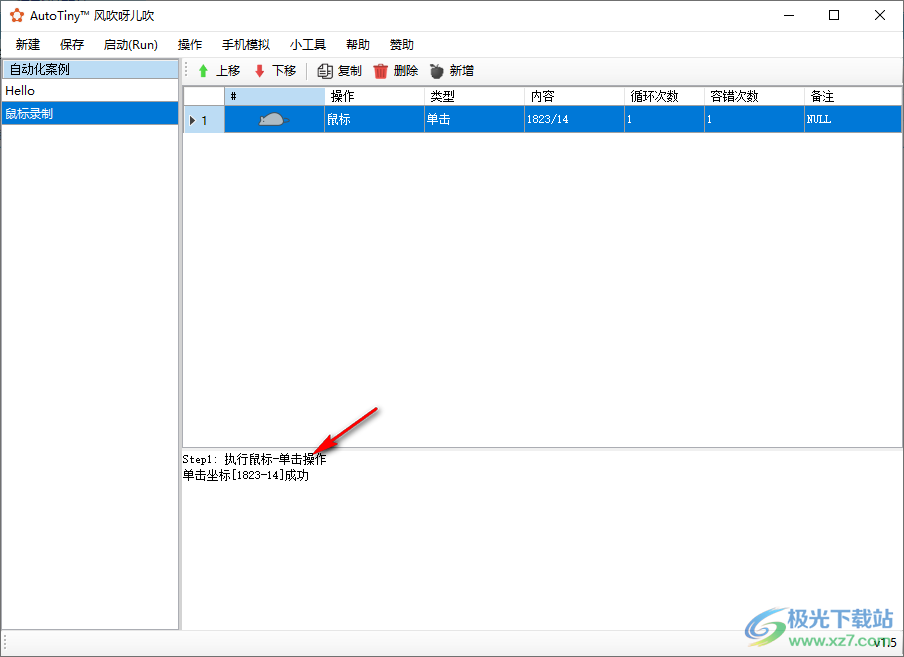Click the 新增 add-step mouse icon
Screen dimensions: 904x657
tap(436, 70)
